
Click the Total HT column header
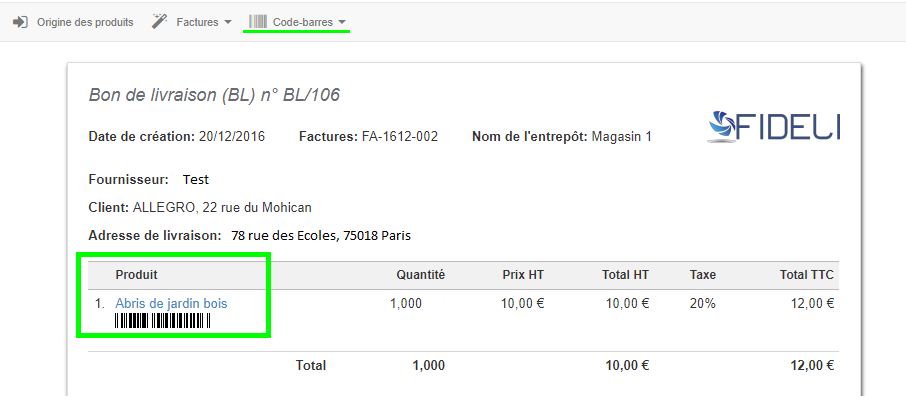tap(625, 275)
